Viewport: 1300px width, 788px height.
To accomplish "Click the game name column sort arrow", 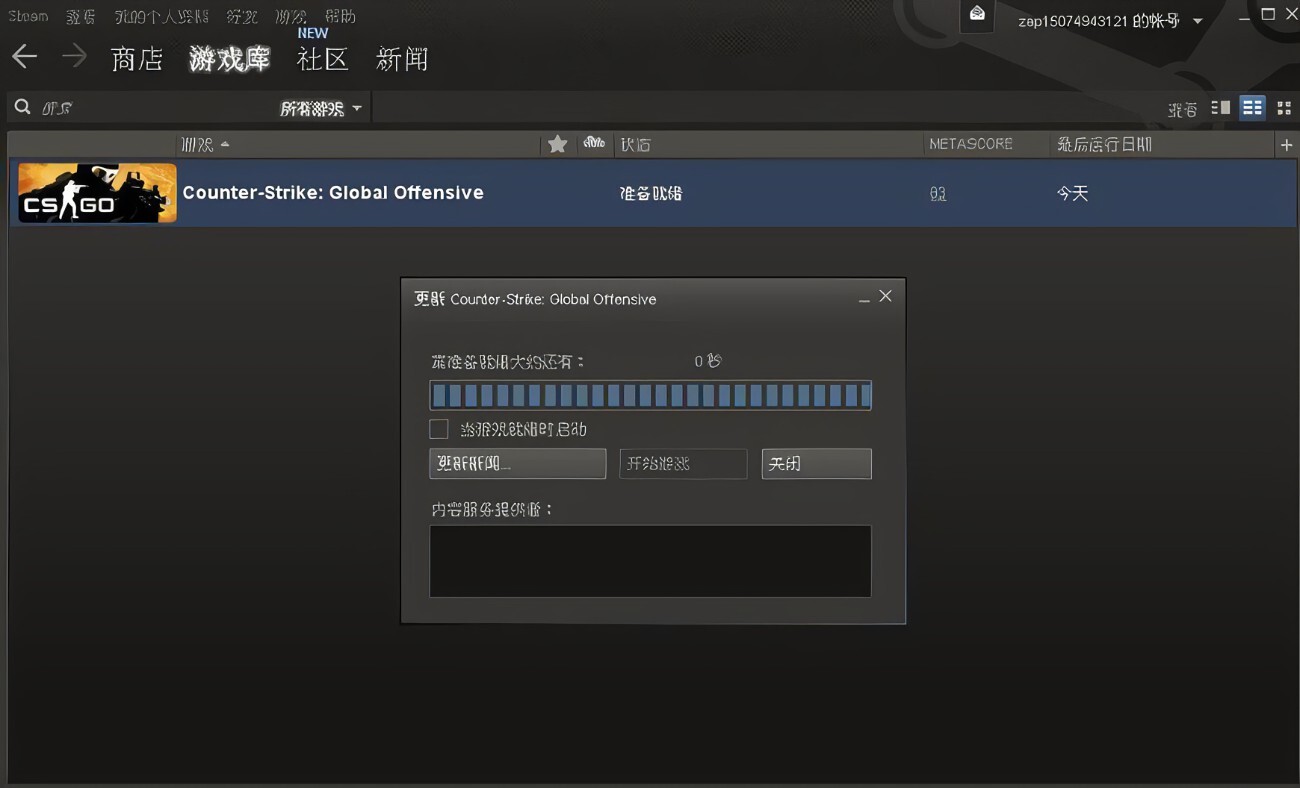I will 225,144.
